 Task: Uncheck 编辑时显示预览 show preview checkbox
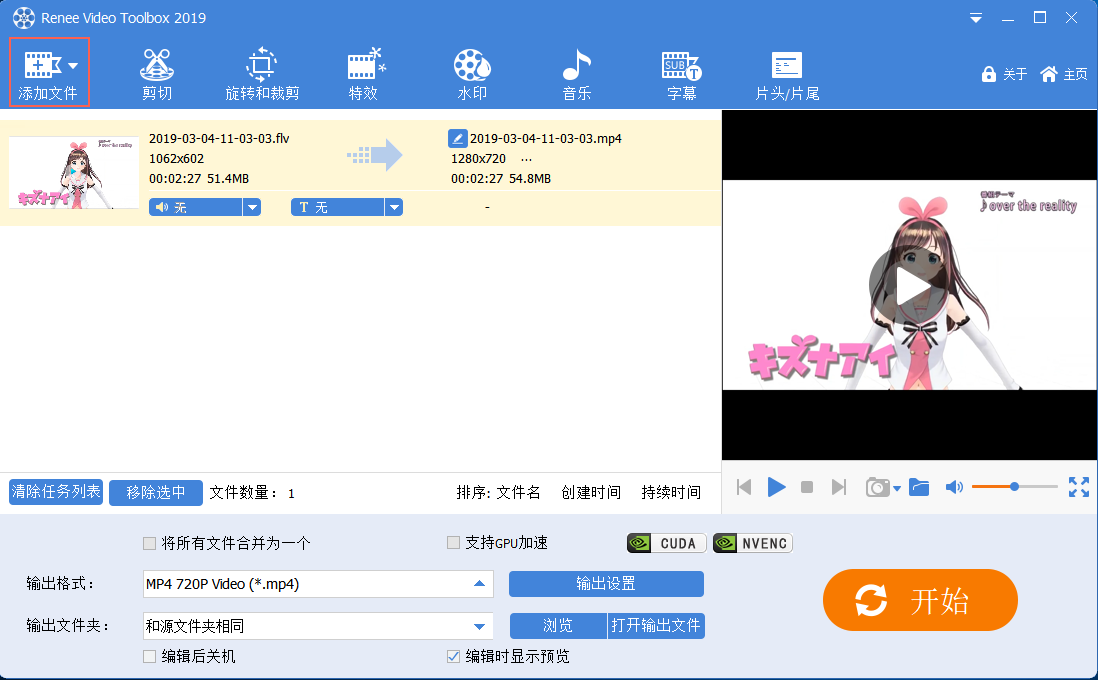453,656
